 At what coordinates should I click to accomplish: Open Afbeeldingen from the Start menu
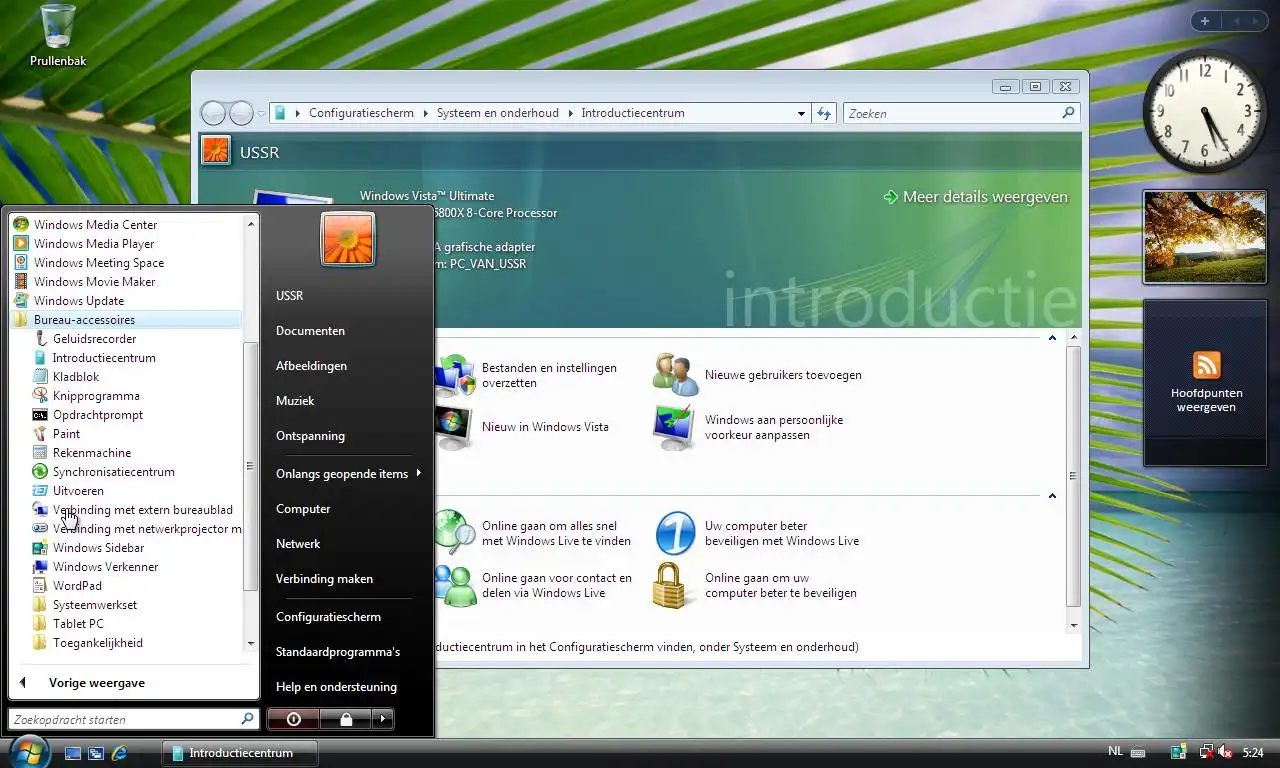tap(312, 366)
